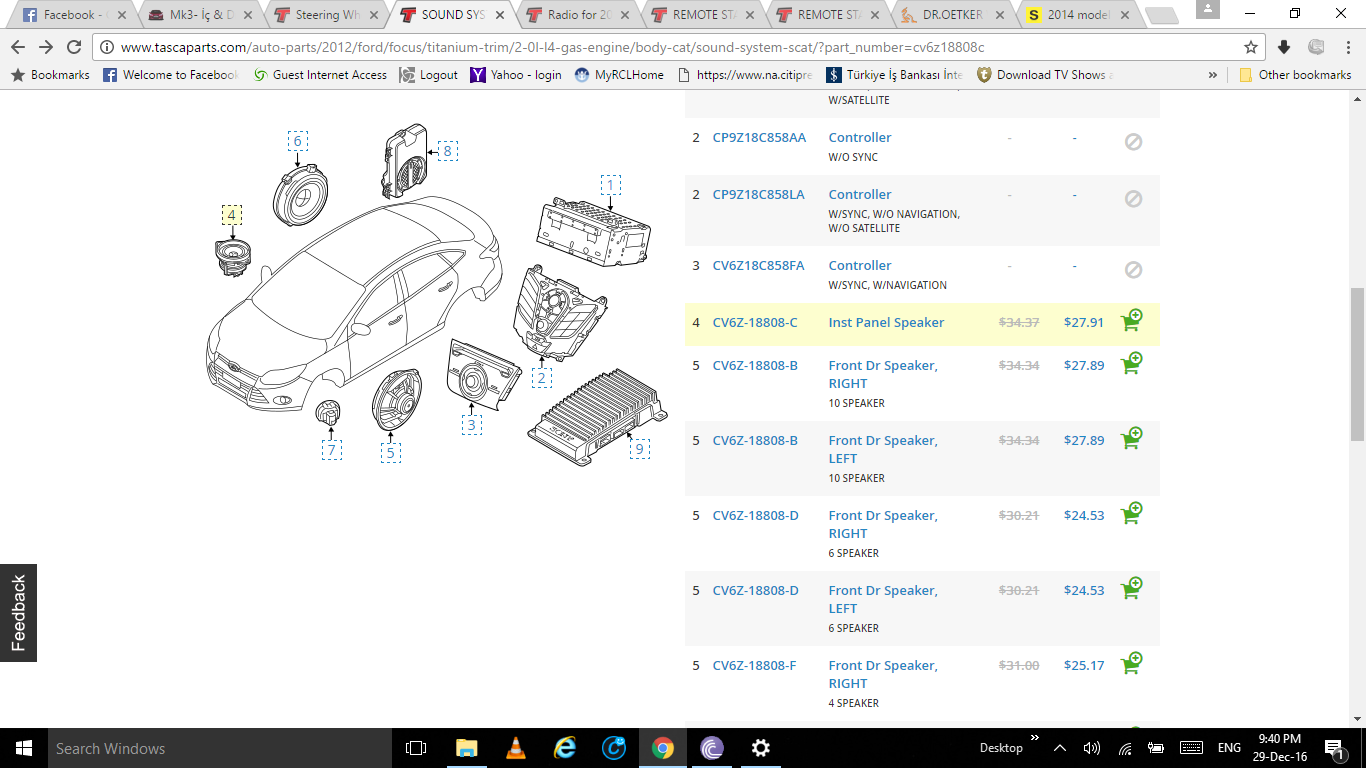Image resolution: width=1366 pixels, height=768 pixels.
Task: Open the Windows Start menu
Action: pos(24,748)
